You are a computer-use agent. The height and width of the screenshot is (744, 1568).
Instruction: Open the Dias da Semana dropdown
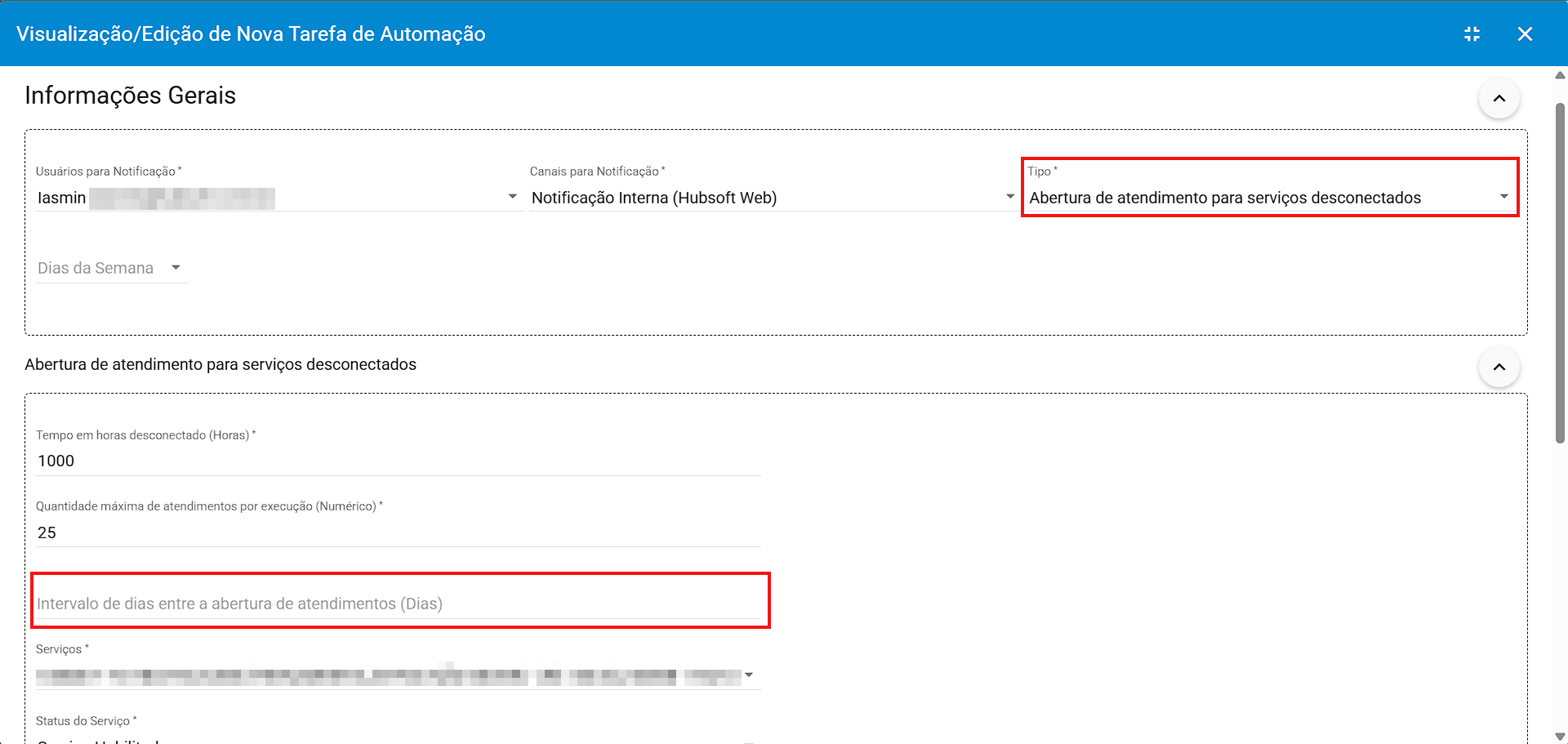click(x=112, y=268)
